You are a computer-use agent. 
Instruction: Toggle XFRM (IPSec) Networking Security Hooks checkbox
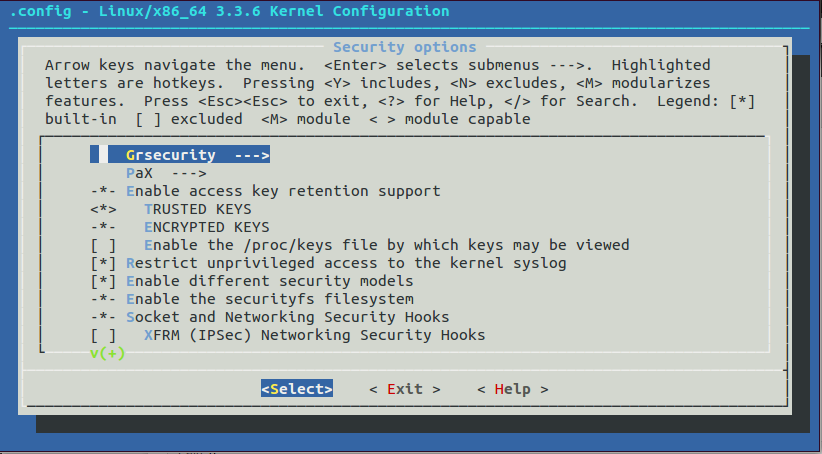[x=103, y=335]
